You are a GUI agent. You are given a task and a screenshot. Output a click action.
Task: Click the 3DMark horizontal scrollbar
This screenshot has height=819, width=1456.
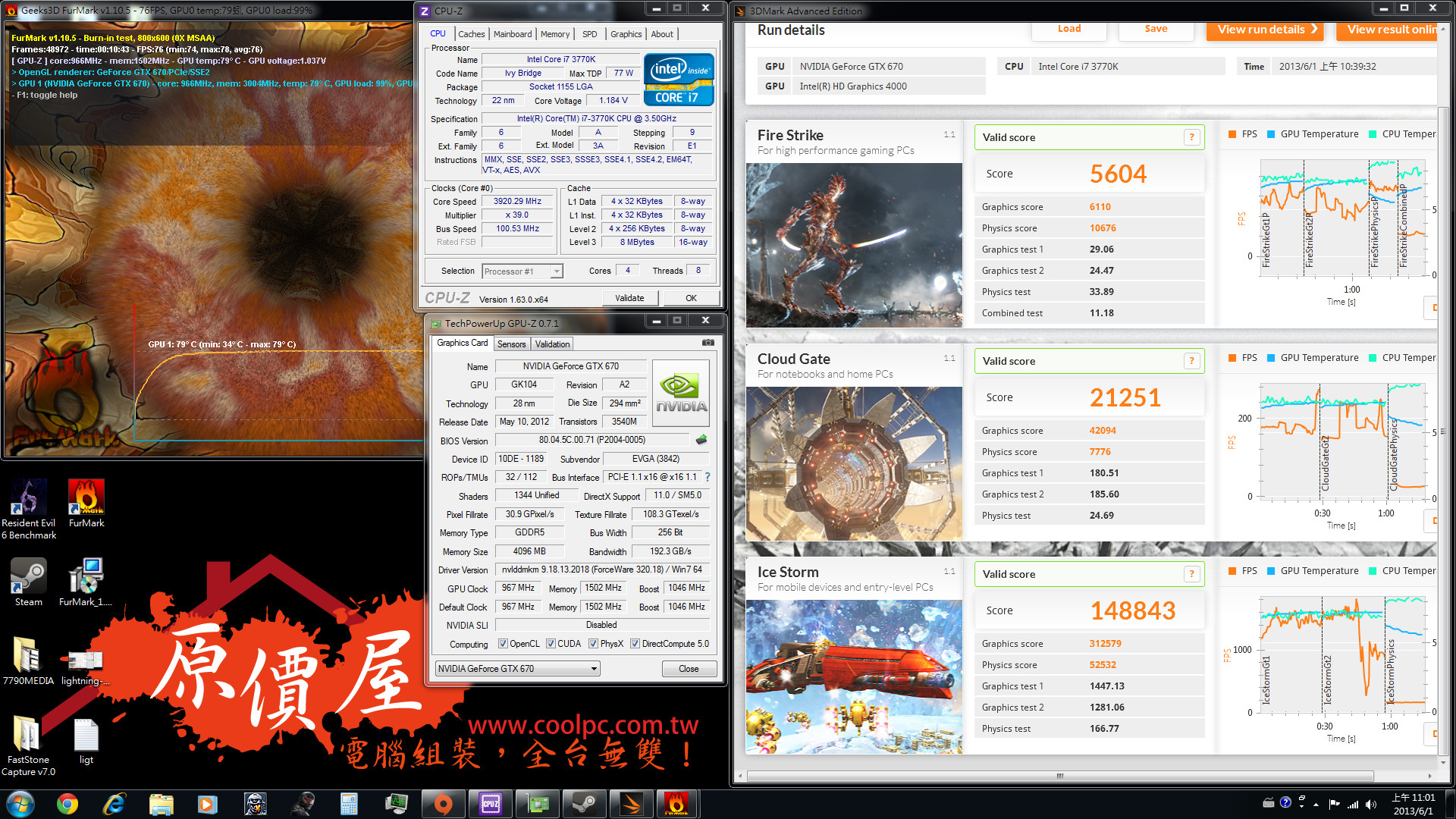pyautogui.click(x=1059, y=776)
